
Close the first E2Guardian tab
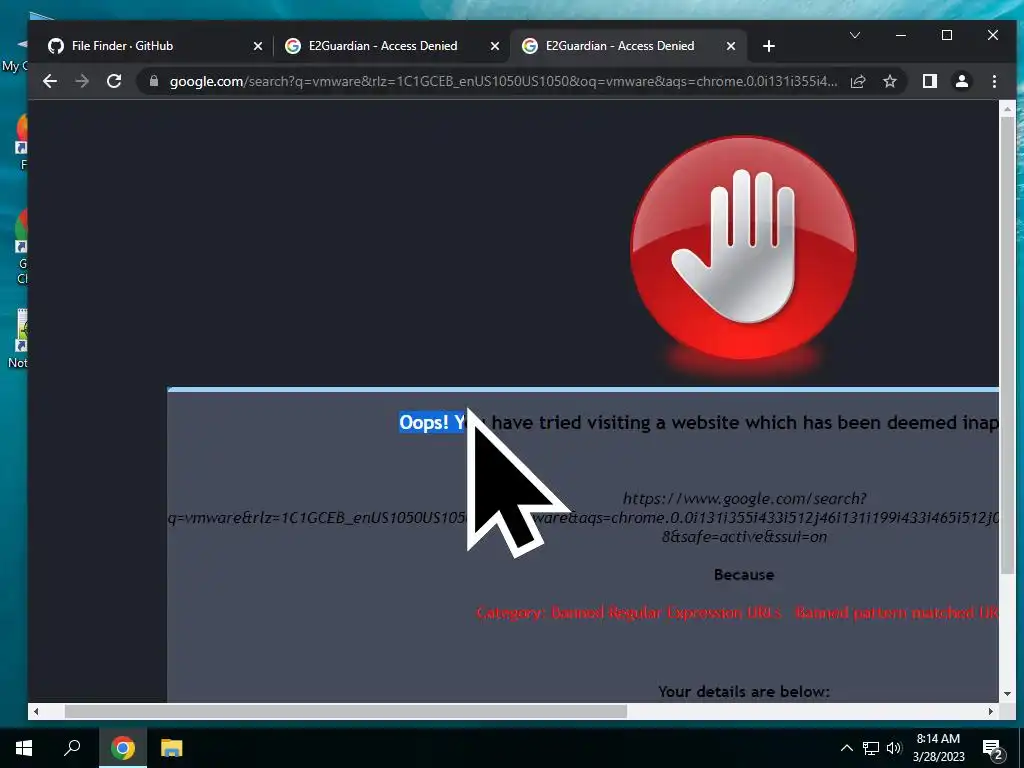(x=494, y=46)
